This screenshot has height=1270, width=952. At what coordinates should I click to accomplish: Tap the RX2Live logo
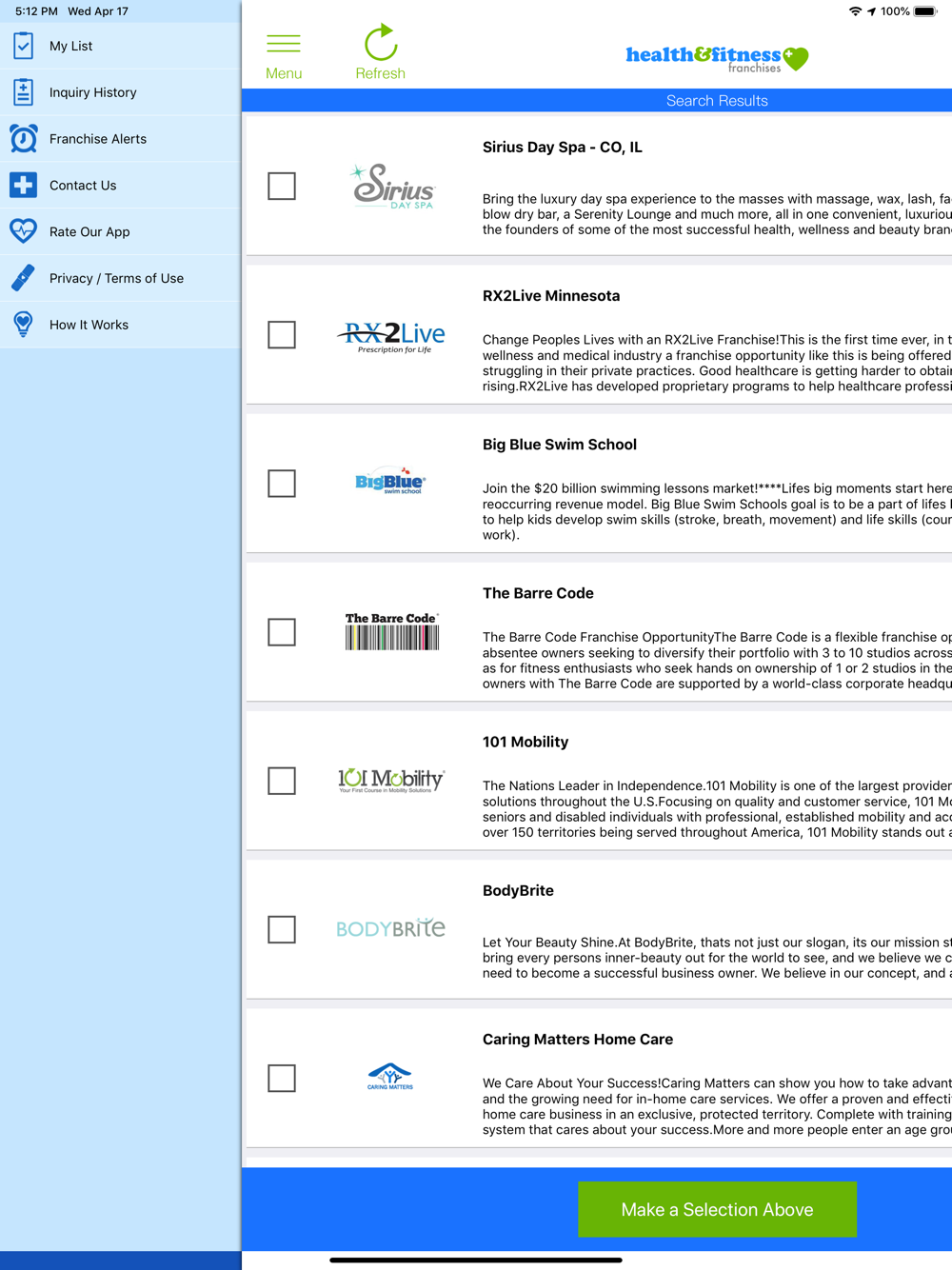pyautogui.click(x=391, y=336)
